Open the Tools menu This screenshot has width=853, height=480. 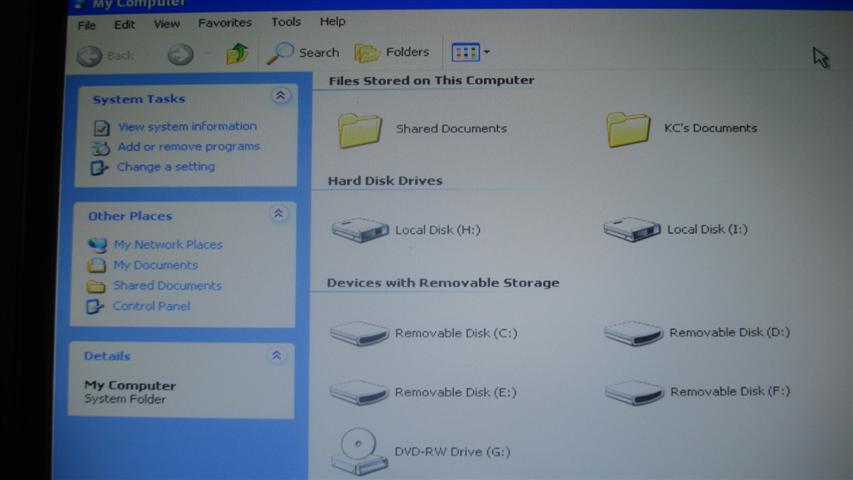pos(286,22)
